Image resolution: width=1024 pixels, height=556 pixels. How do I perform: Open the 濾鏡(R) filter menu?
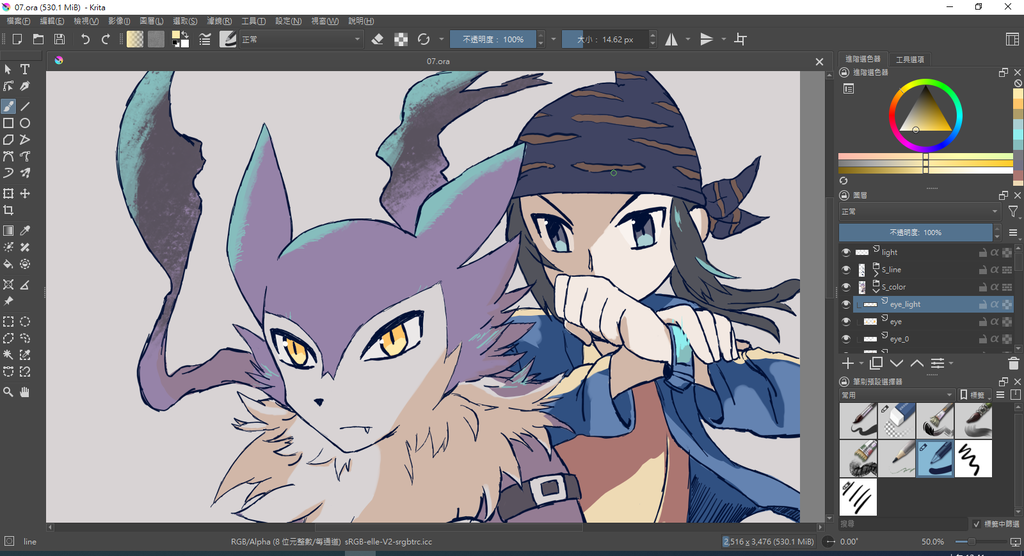coord(219,21)
